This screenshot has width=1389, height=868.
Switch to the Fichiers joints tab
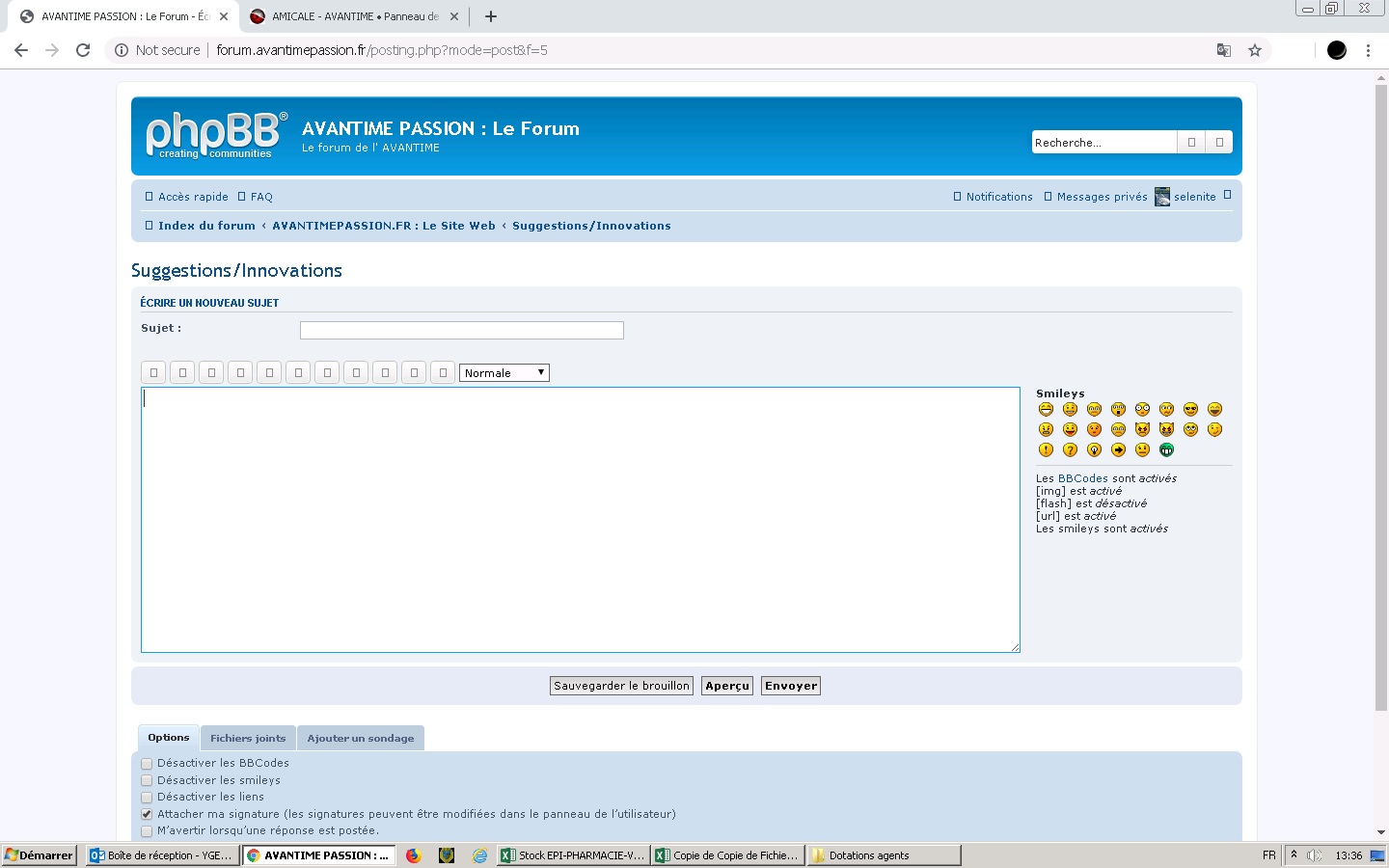[x=248, y=739]
